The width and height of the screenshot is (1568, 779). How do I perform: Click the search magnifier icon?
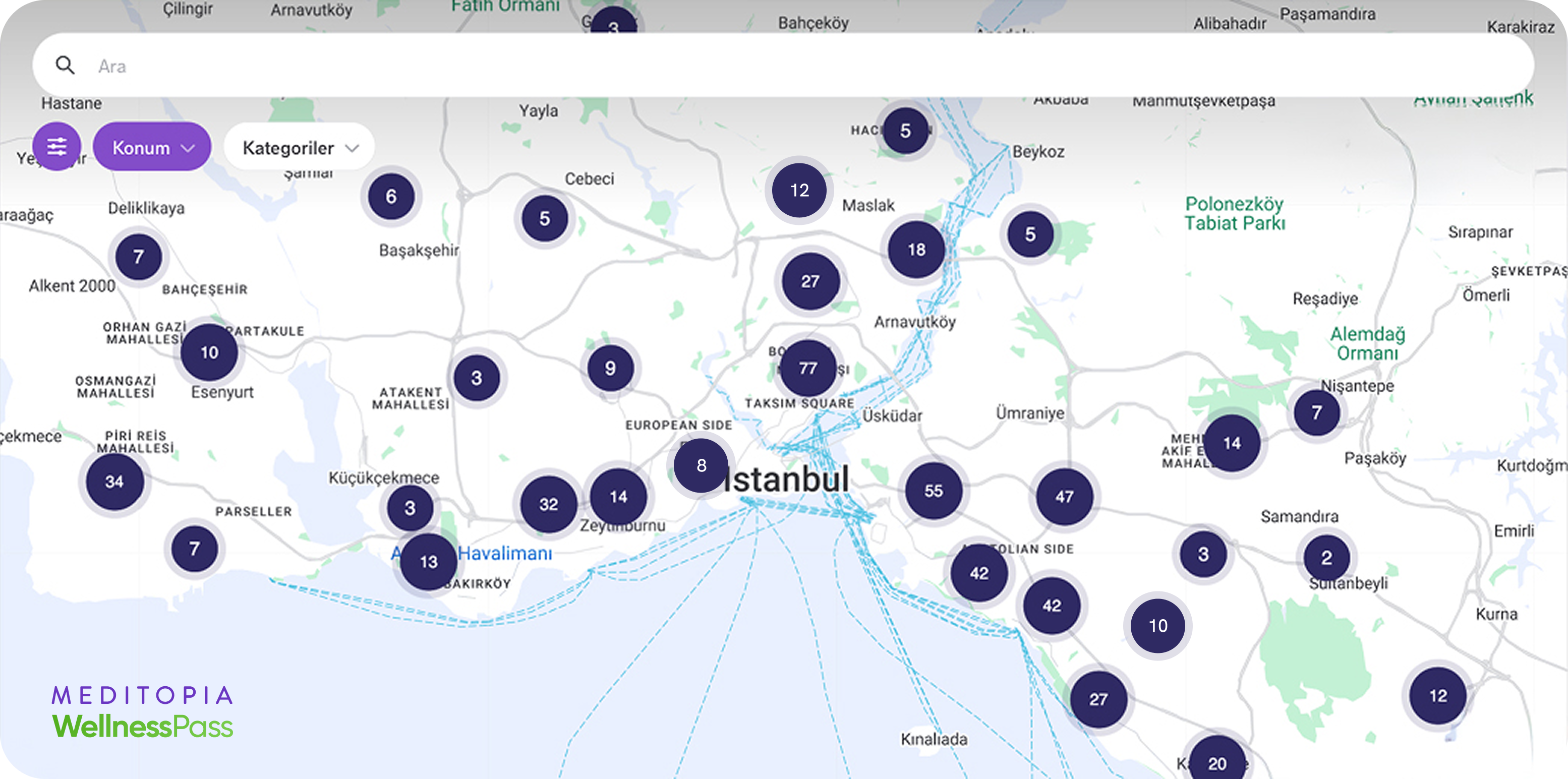pos(65,65)
